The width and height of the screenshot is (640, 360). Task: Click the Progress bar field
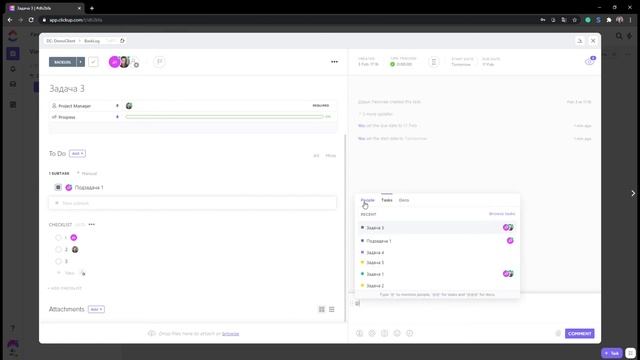pyautogui.click(x=224, y=117)
